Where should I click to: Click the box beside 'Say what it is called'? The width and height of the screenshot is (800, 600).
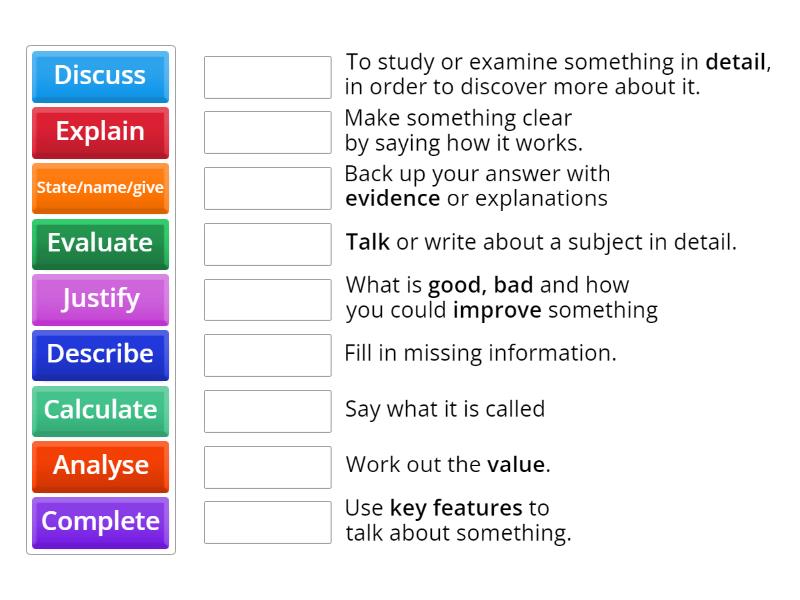click(x=266, y=411)
